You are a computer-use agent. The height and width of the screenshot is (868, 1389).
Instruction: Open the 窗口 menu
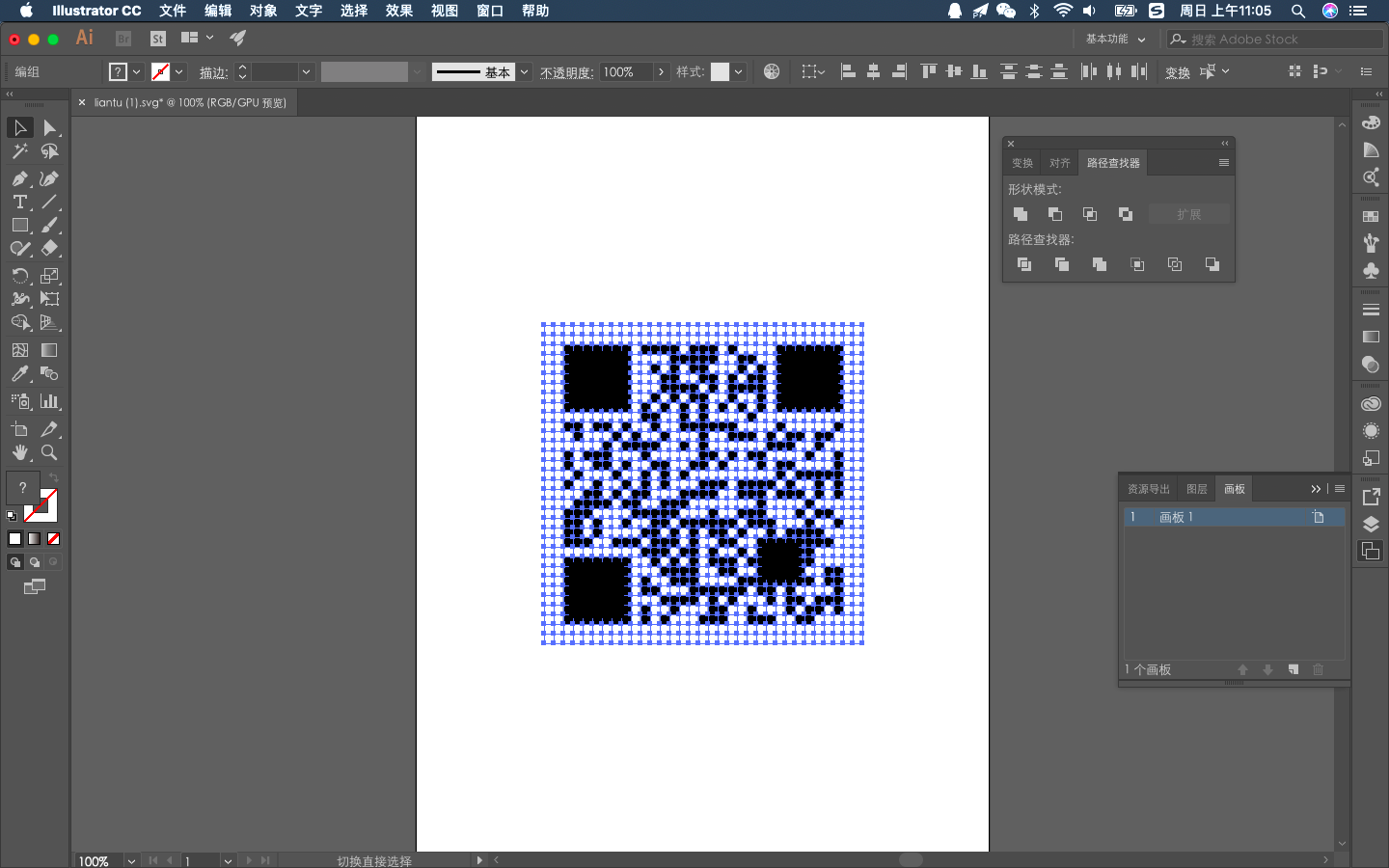(x=490, y=11)
